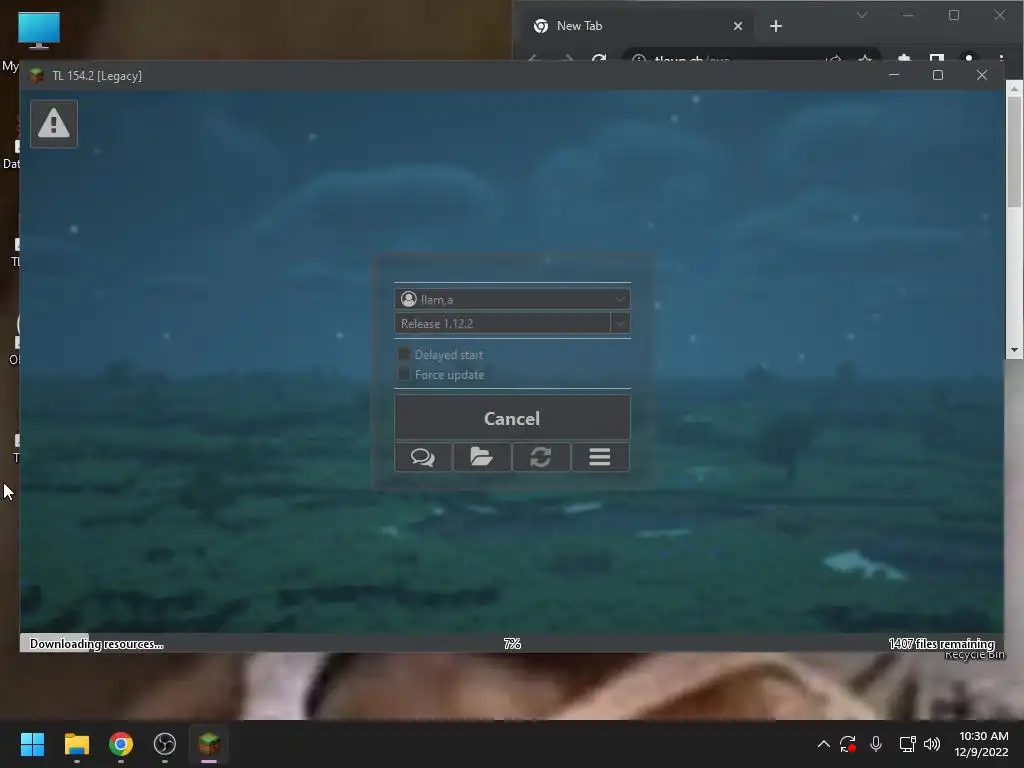Image resolution: width=1024 pixels, height=768 pixels.
Task: Select the My PC monitor desktop icon
Action: click(x=39, y=31)
